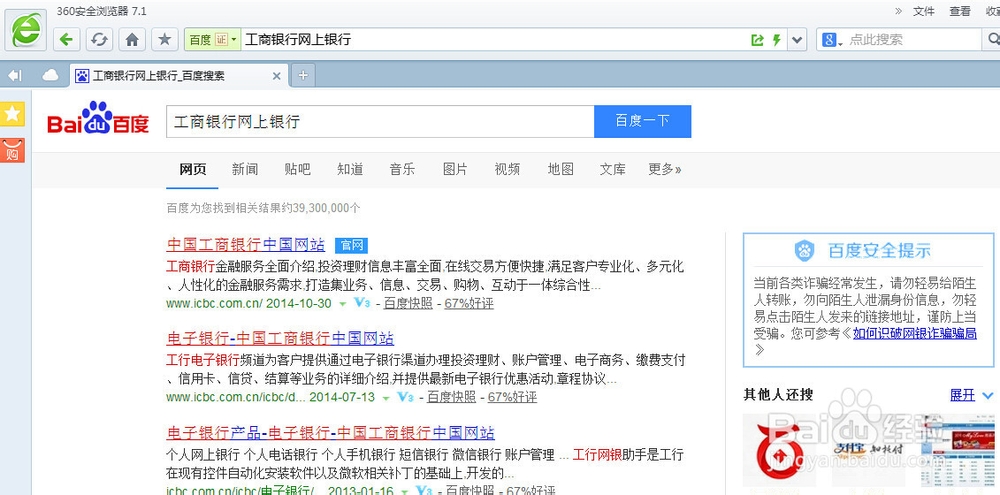Screen dimensions: 1000x495
Task: Click 67%好评 on the 2014-07-13 result
Action: click(512, 397)
